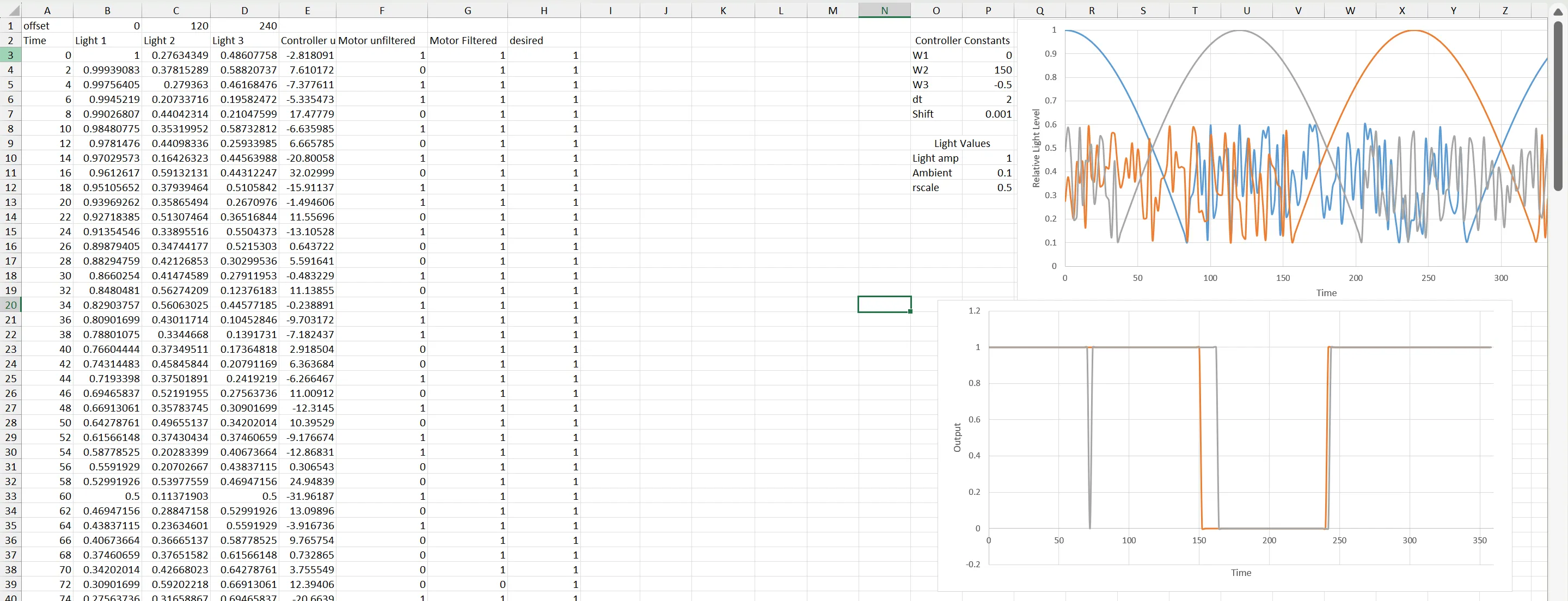Click the 'Time' axis title of lower chart

(x=1241, y=572)
